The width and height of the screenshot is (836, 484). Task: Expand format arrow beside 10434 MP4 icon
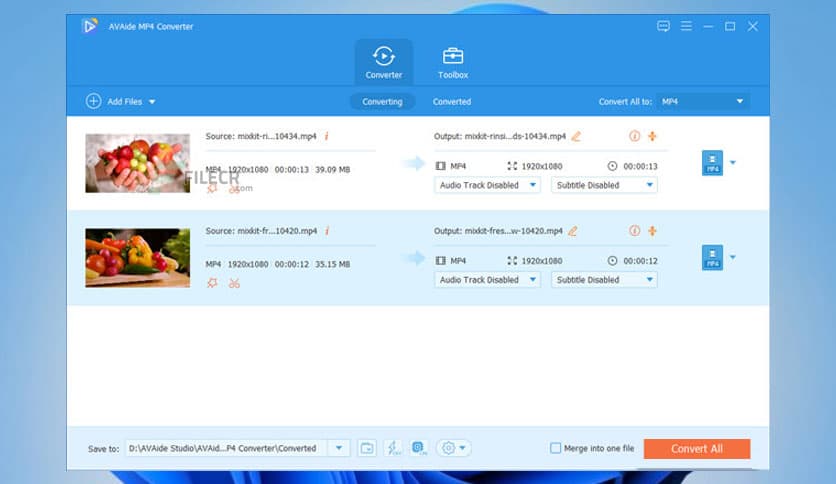pos(733,163)
